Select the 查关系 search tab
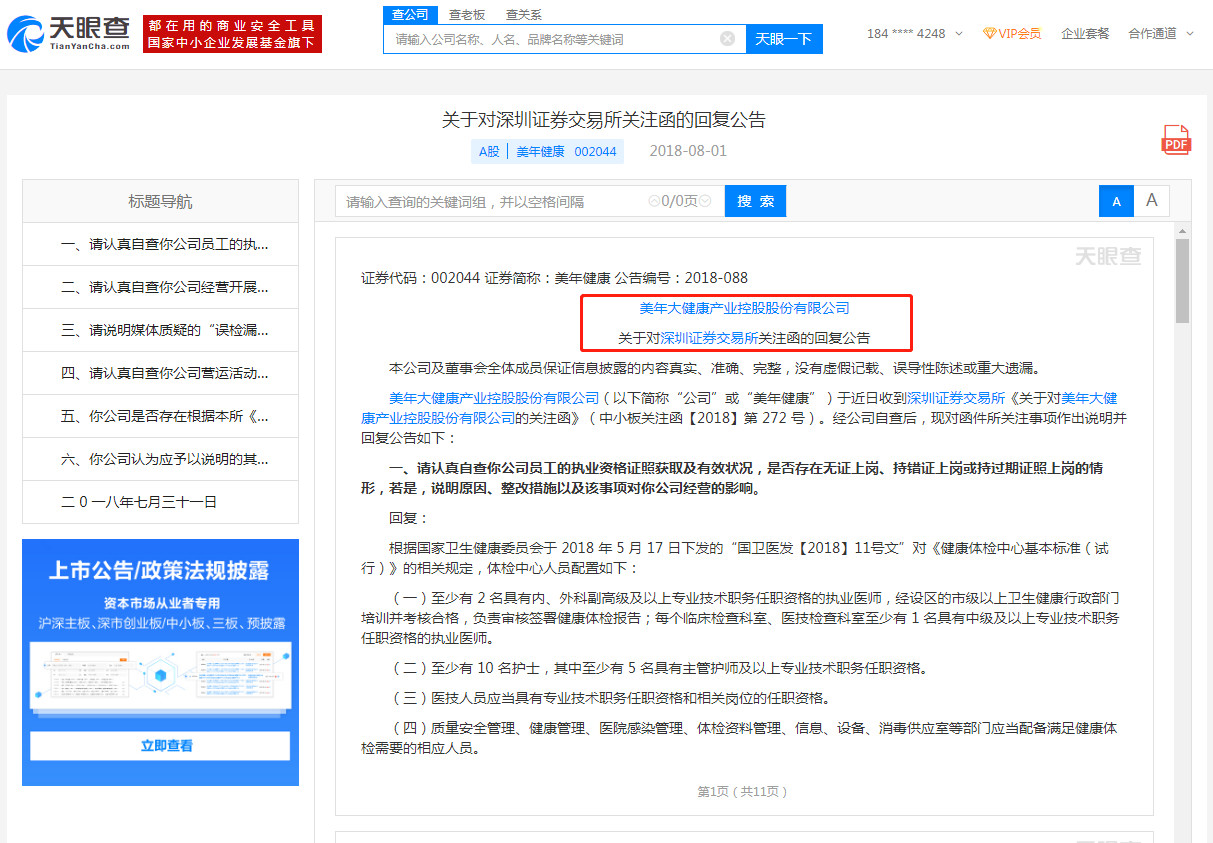Image resolution: width=1213 pixels, height=843 pixels. coord(523,14)
